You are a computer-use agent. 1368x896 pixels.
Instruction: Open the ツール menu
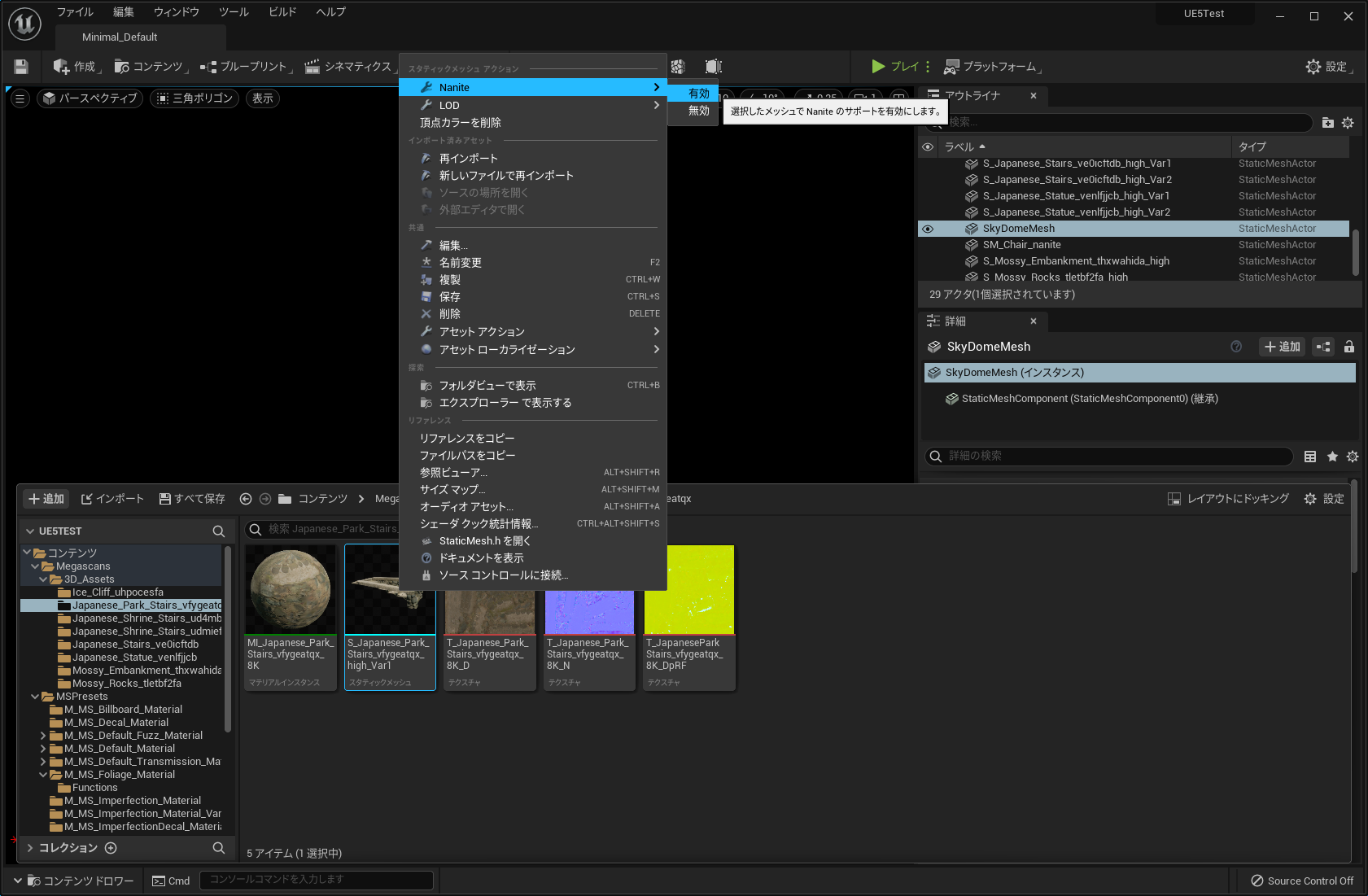point(234,12)
